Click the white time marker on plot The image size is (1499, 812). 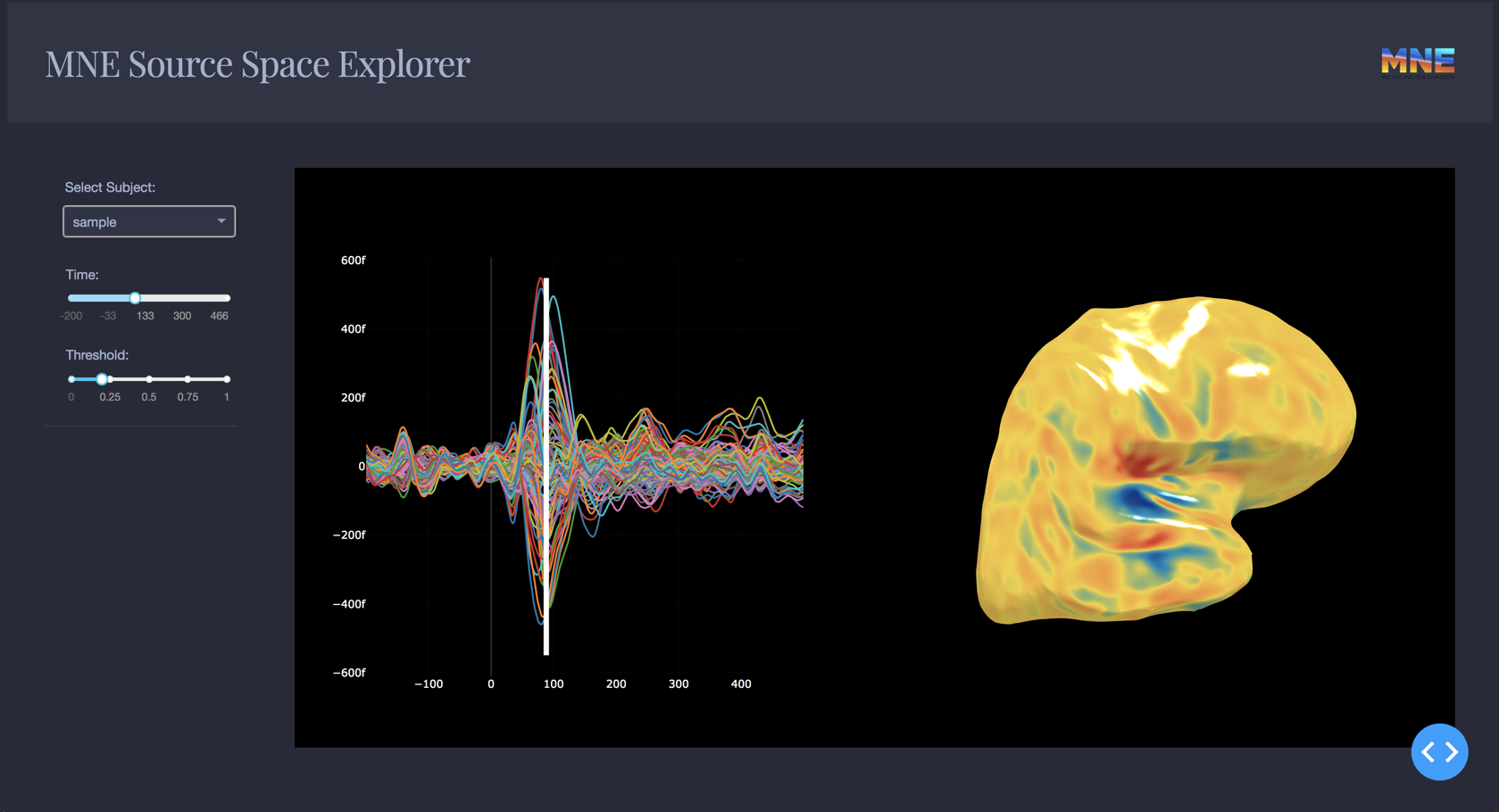pyautogui.click(x=546, y=467)
